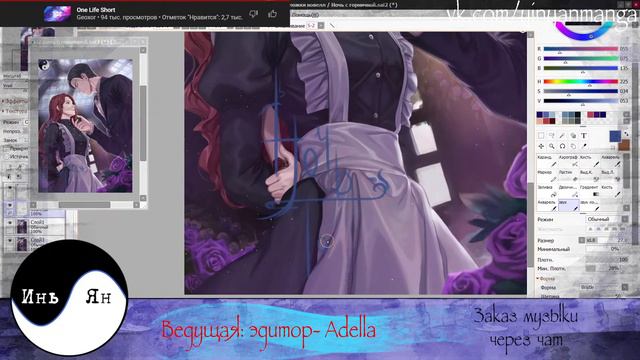Select the Rotate canvas tool
The height and width of the screenshot is (360, 640).
pyautogui.click(x=562, y=146)
